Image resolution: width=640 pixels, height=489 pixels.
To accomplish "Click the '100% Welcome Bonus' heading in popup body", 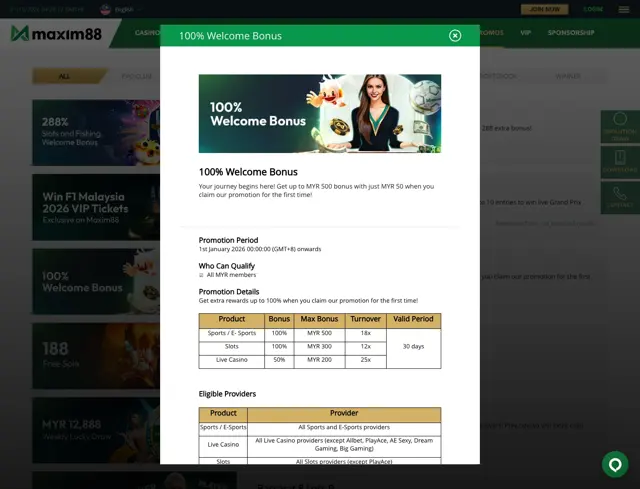I will click(x=248, y=172).
